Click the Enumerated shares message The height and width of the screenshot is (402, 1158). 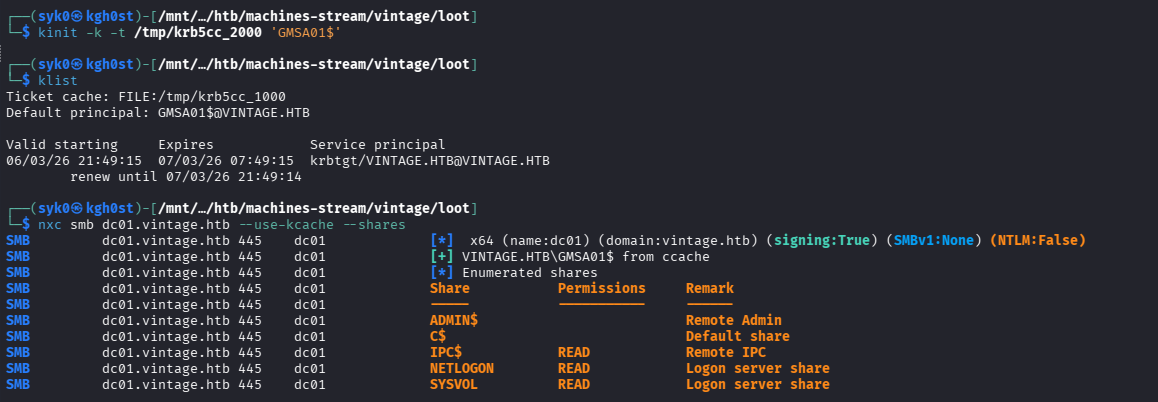click(x=530, y=273)
